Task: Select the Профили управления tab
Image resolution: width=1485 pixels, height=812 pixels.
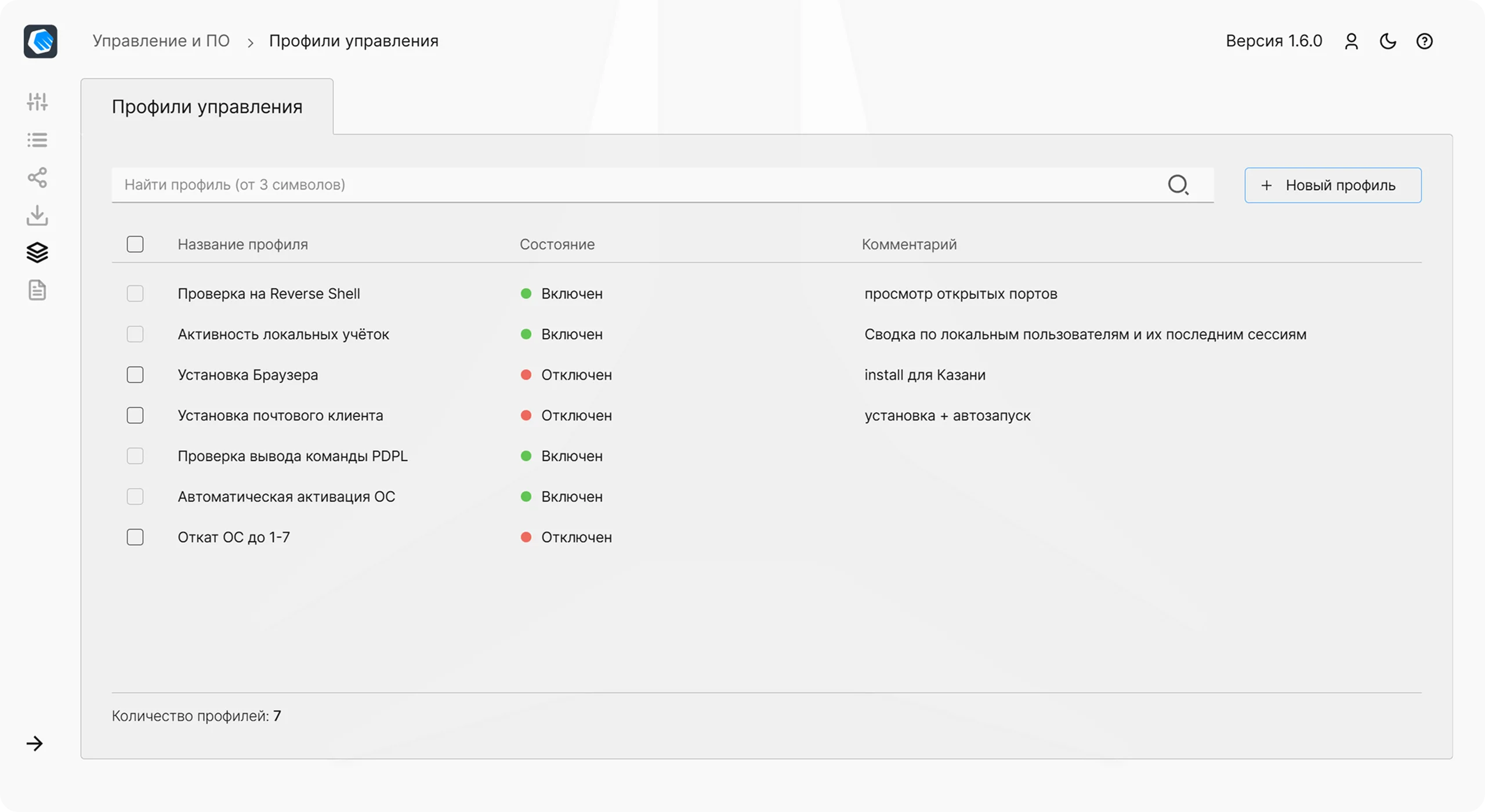Action: 207,107
